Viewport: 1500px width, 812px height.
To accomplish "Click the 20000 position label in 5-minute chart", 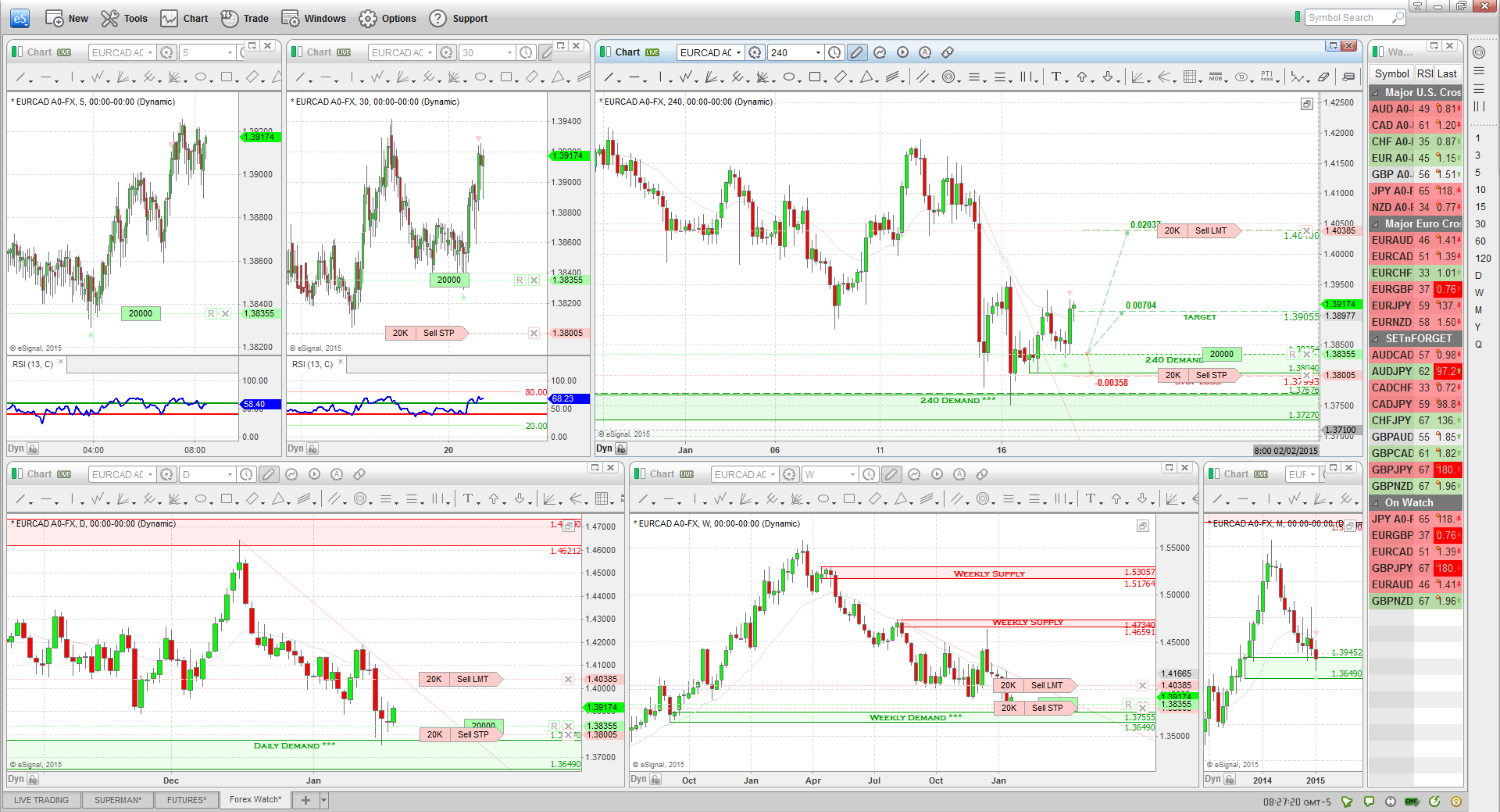I will point(141,313).
